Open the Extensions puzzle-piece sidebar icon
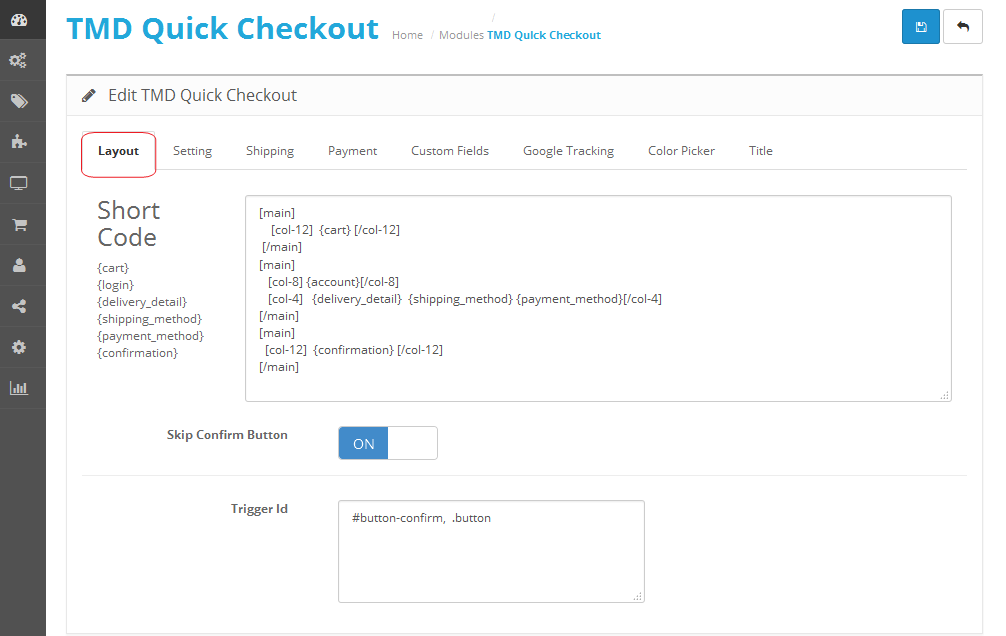 19,142
